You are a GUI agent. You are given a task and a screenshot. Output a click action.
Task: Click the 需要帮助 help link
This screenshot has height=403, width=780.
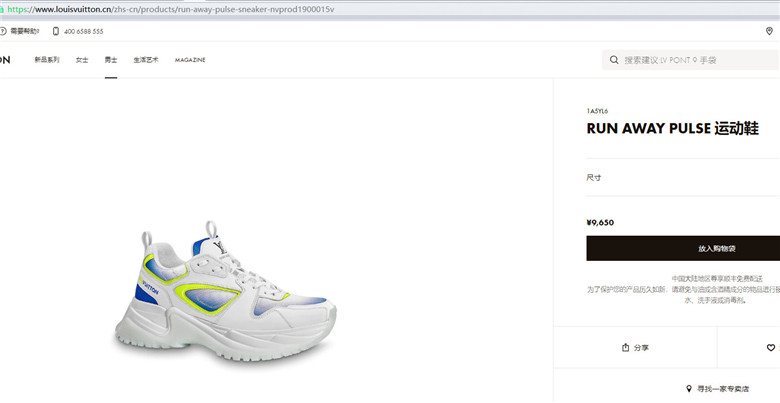(24, 31)
